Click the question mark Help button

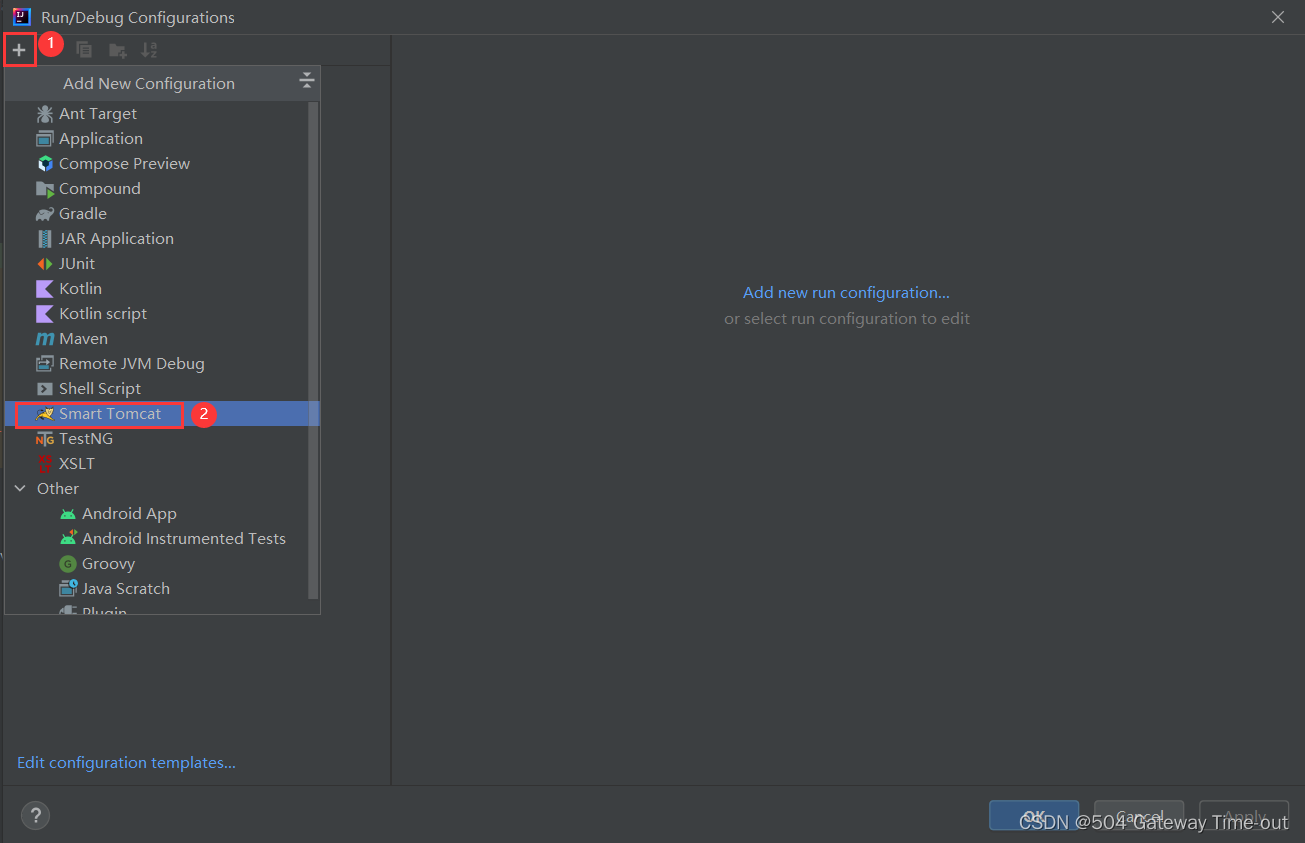(x=35, y=815)
